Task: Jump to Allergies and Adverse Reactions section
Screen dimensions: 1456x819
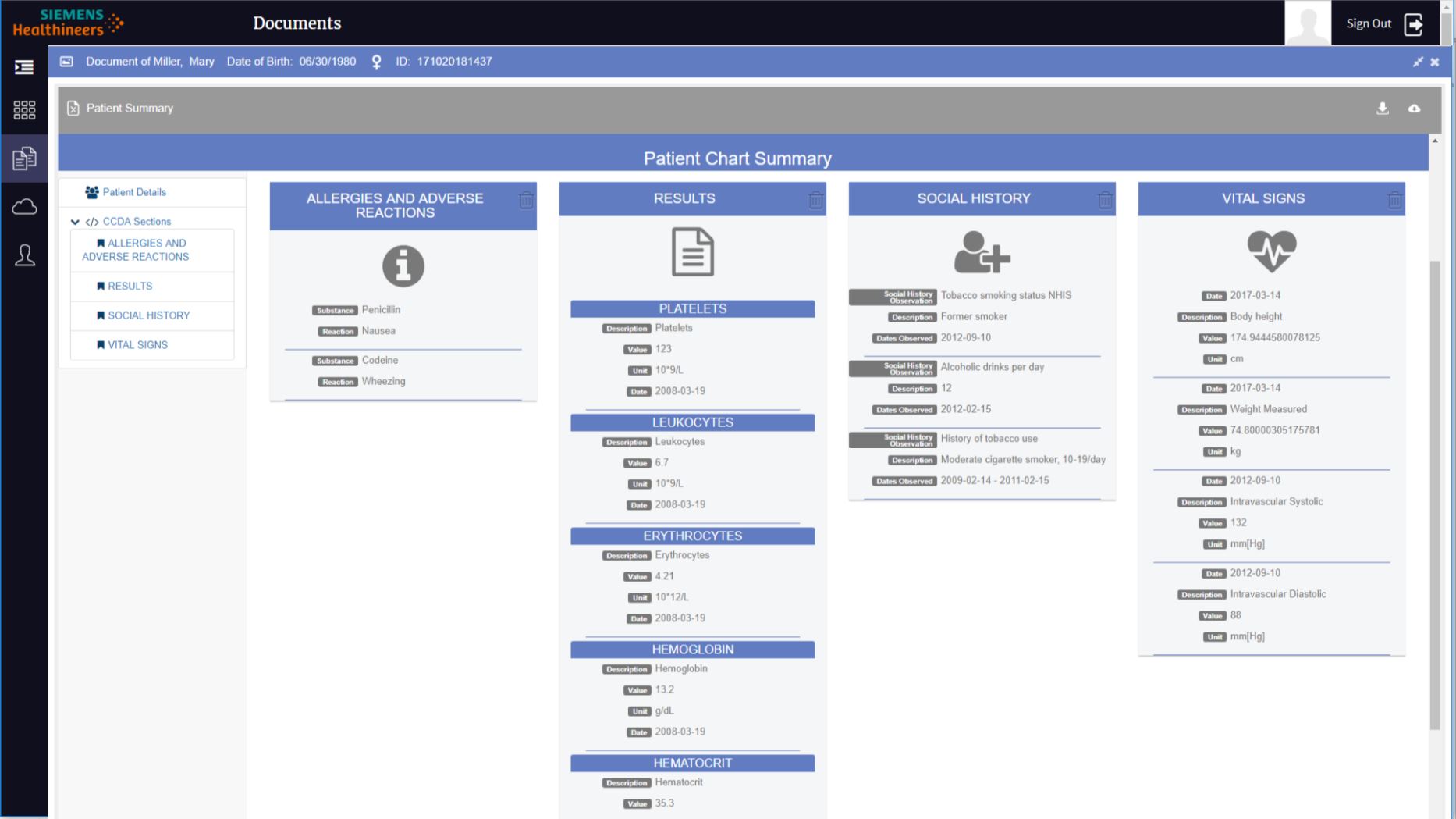Action: (x=136, y=250)
